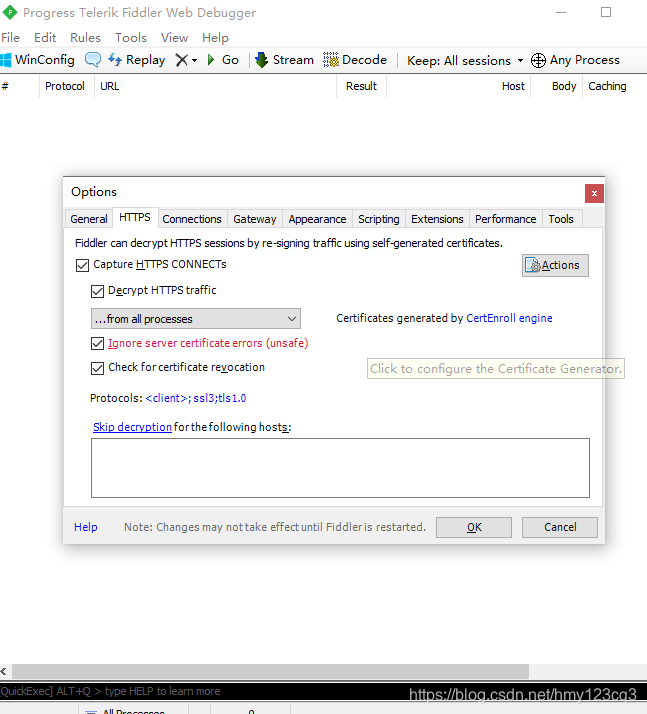
Task: Click the Actions button
Action: (555, 265)
